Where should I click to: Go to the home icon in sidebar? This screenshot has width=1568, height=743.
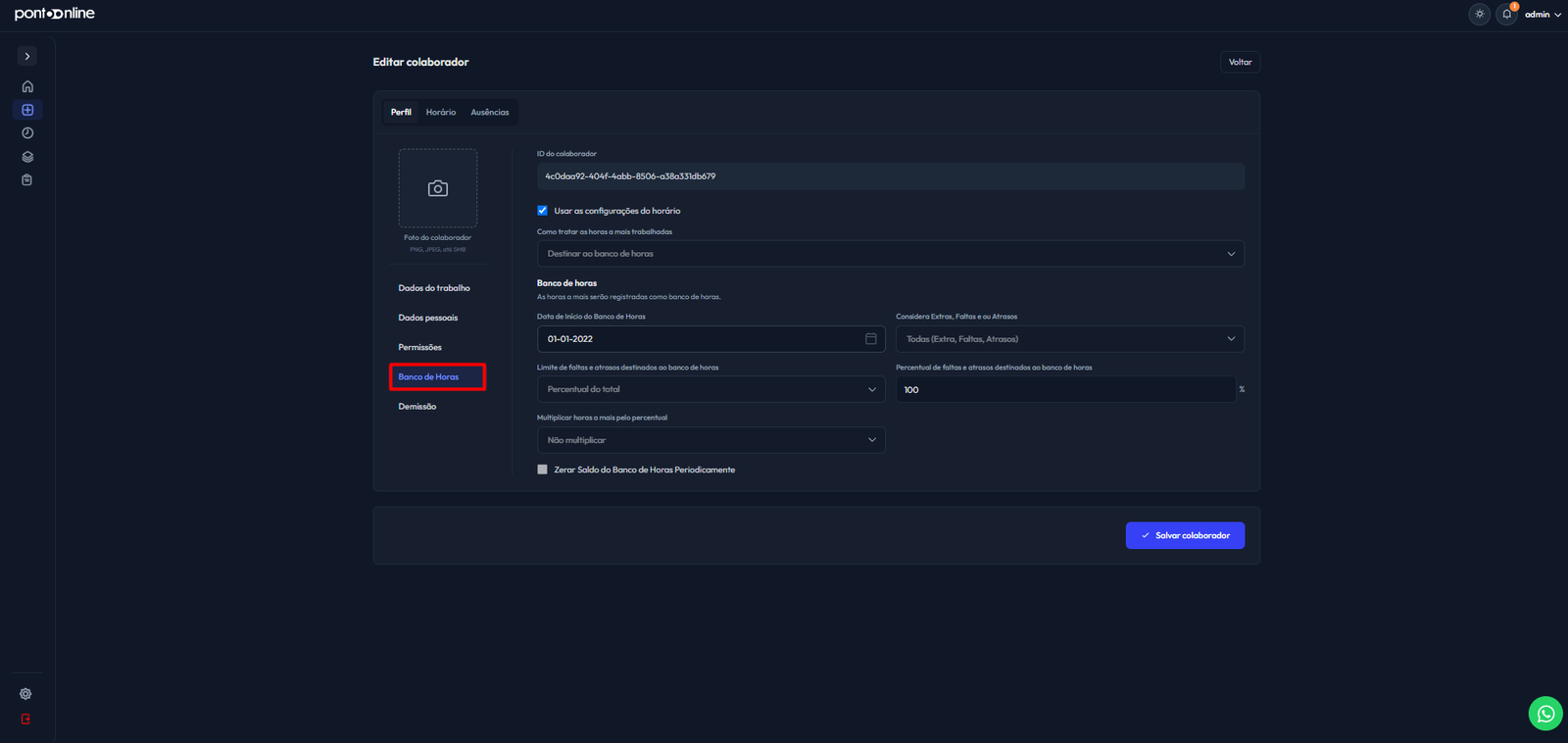(x=27, y=86)
